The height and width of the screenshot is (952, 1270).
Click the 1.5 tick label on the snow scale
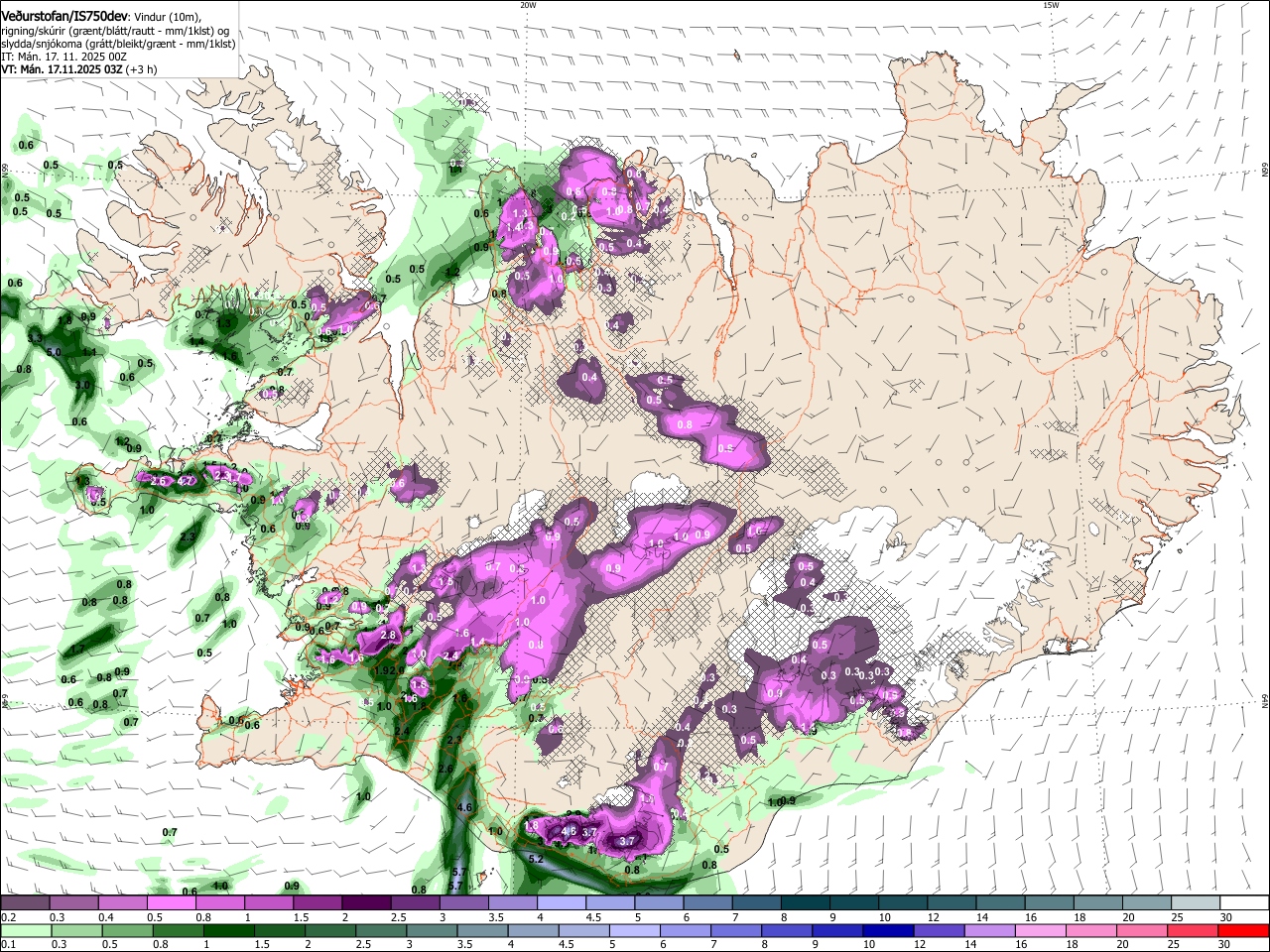pos(301,917)
